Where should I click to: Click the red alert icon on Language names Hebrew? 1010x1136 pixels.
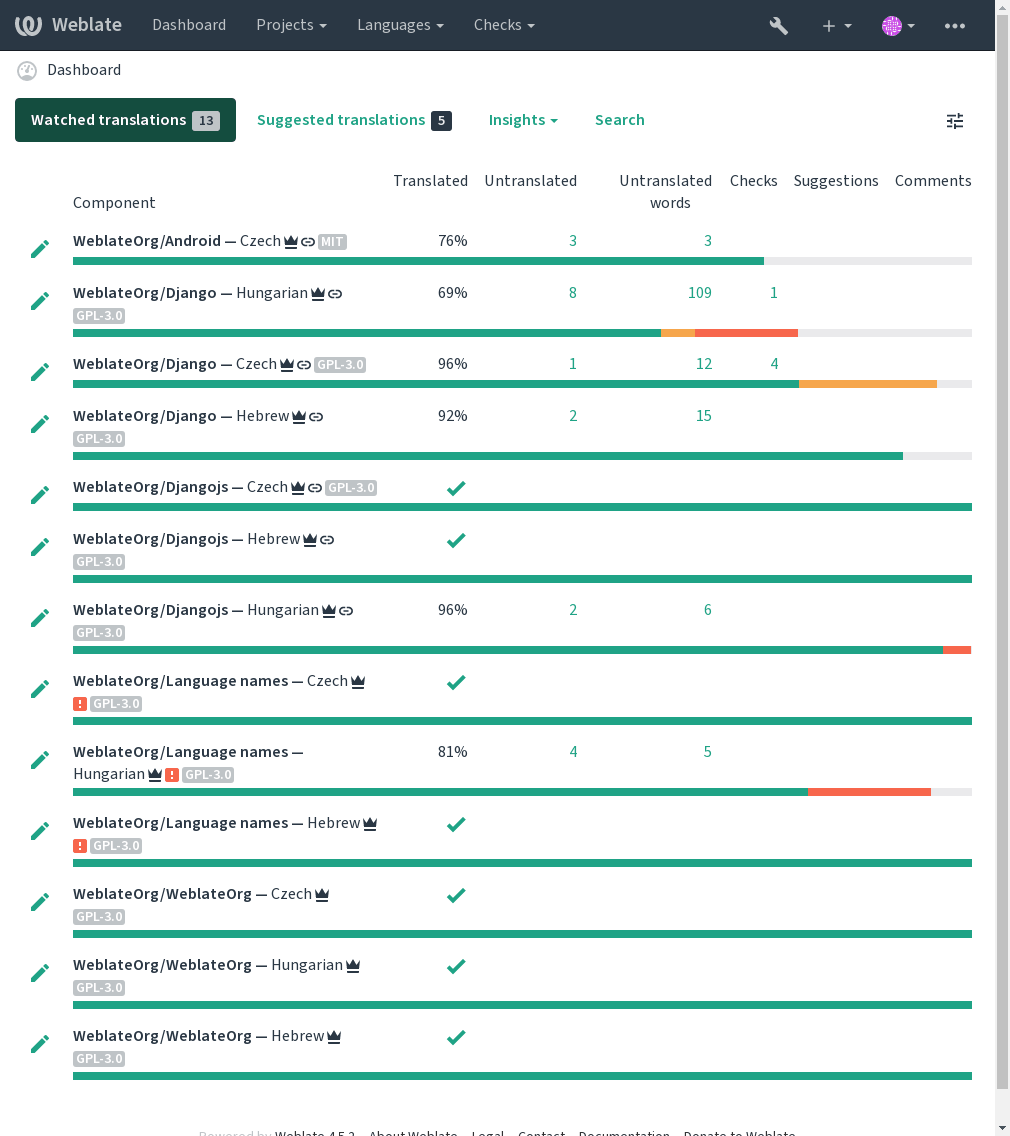pyautogui.click(x=80, y=845)
